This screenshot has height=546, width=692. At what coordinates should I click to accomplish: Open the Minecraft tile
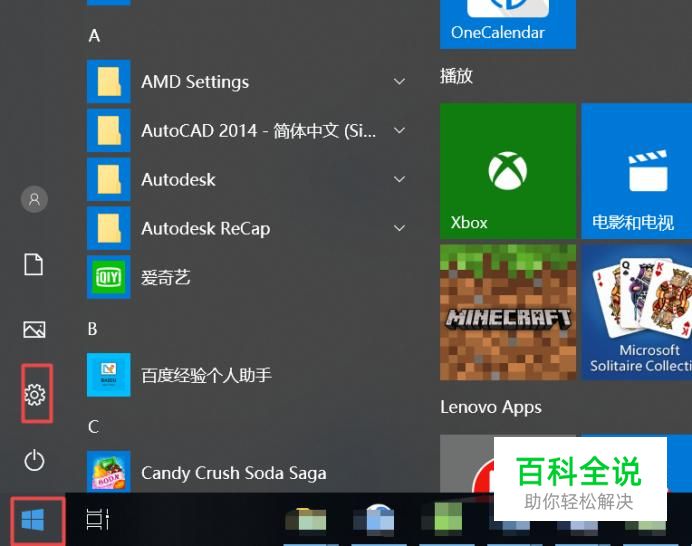[508, 313]
